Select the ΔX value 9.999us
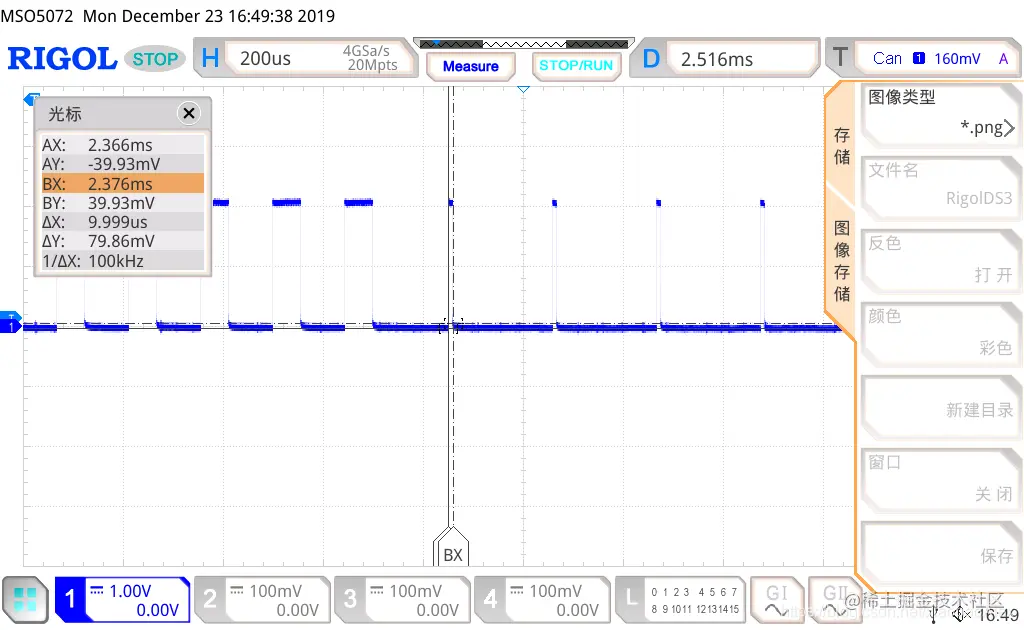Screen dimensions: 1024x630 pyautogui.click(x=118, y=222)
